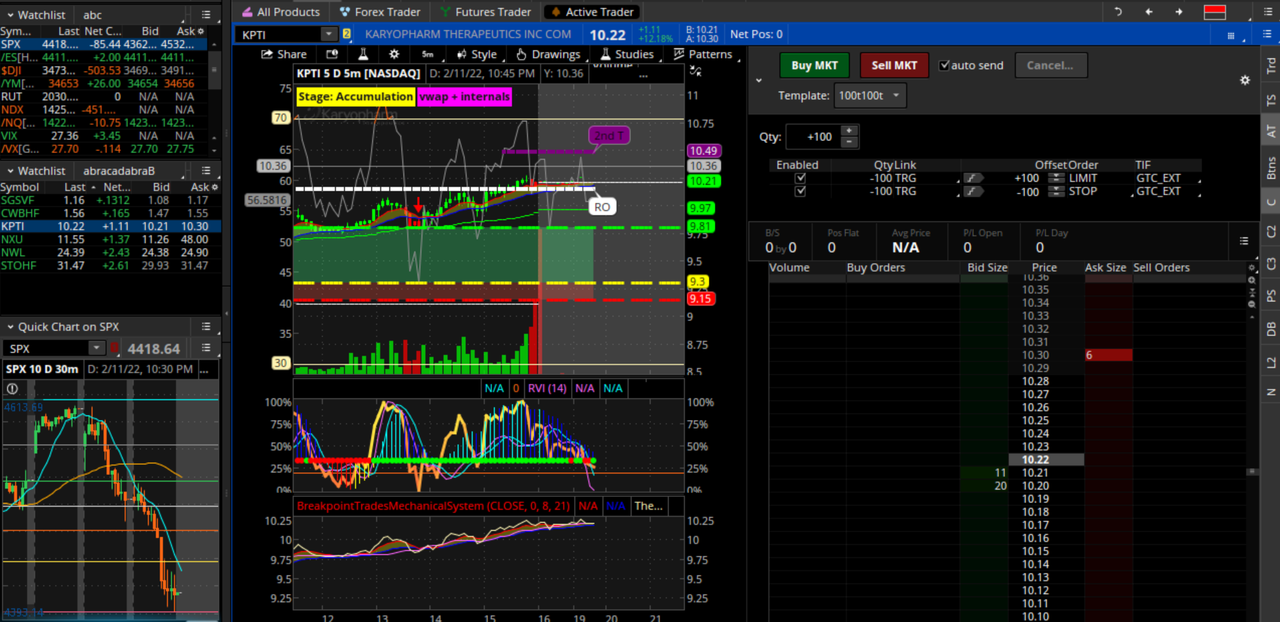Open the red layout color selector
Image resolution: width=1280 pixels, height=622 pixels.
(1214, 12)
